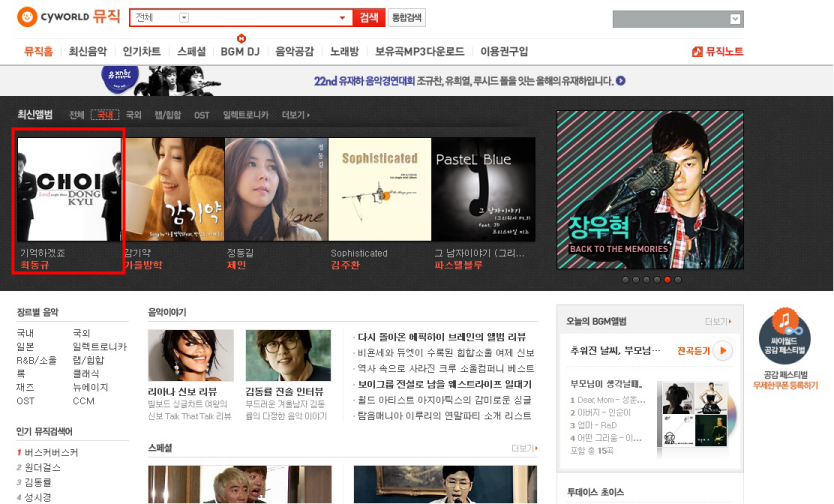Image resolution: width=834 pixels, height=504 pixels.
Task: Open the Sophisticated album cover
Action: point(380,189)
